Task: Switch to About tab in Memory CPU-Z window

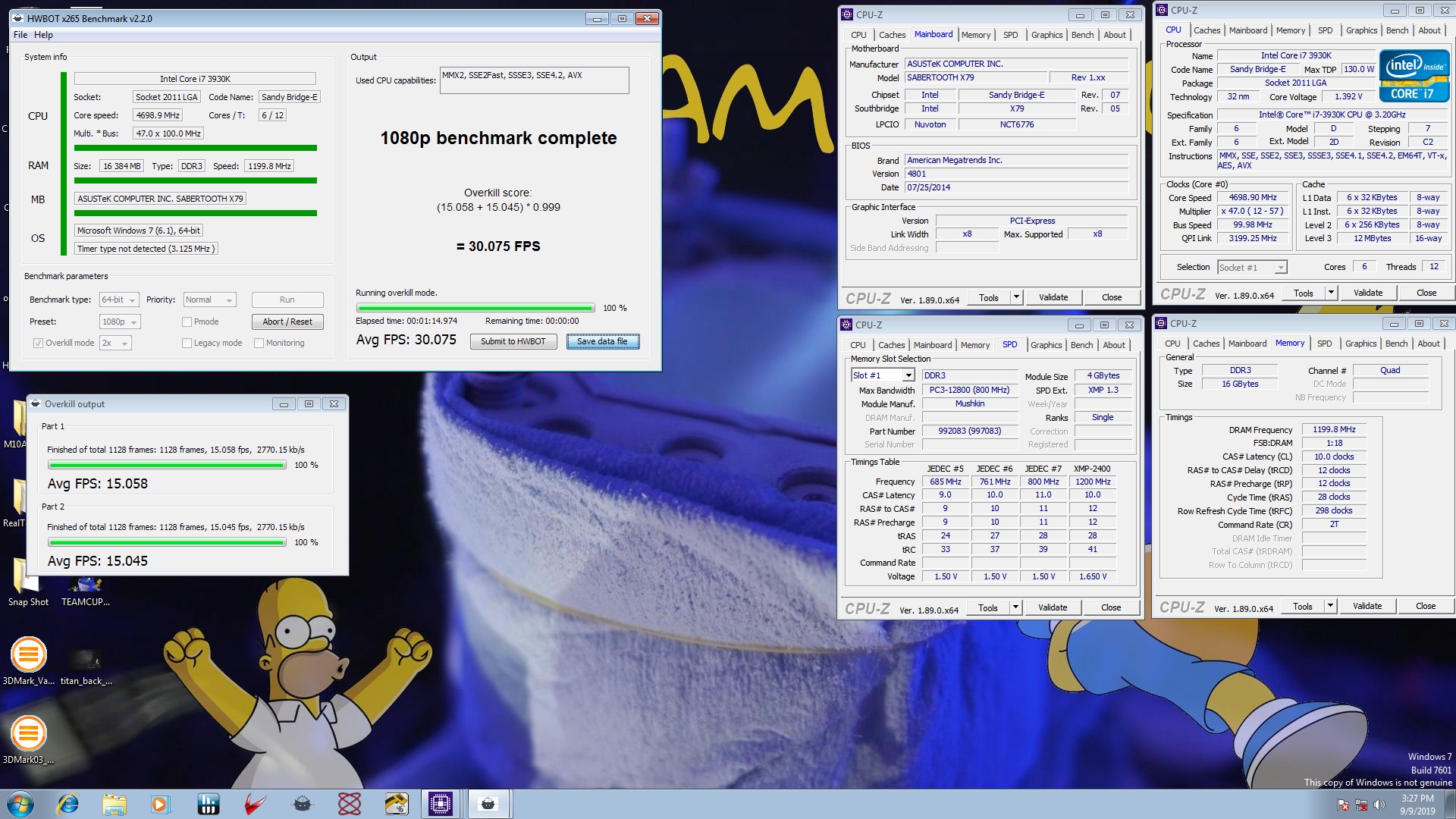Action: coord(1428,344)
